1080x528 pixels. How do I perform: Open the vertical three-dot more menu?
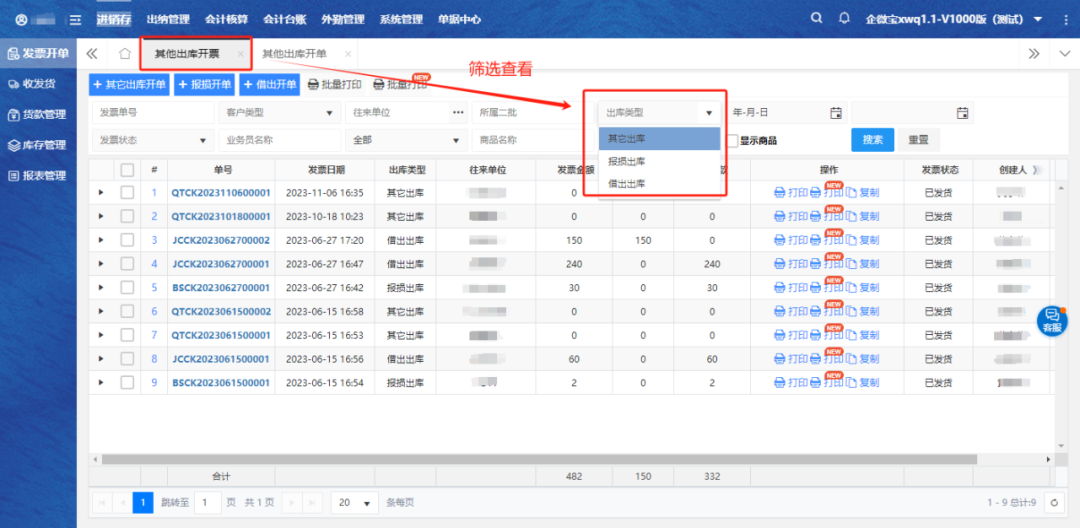coord(1066,19)
